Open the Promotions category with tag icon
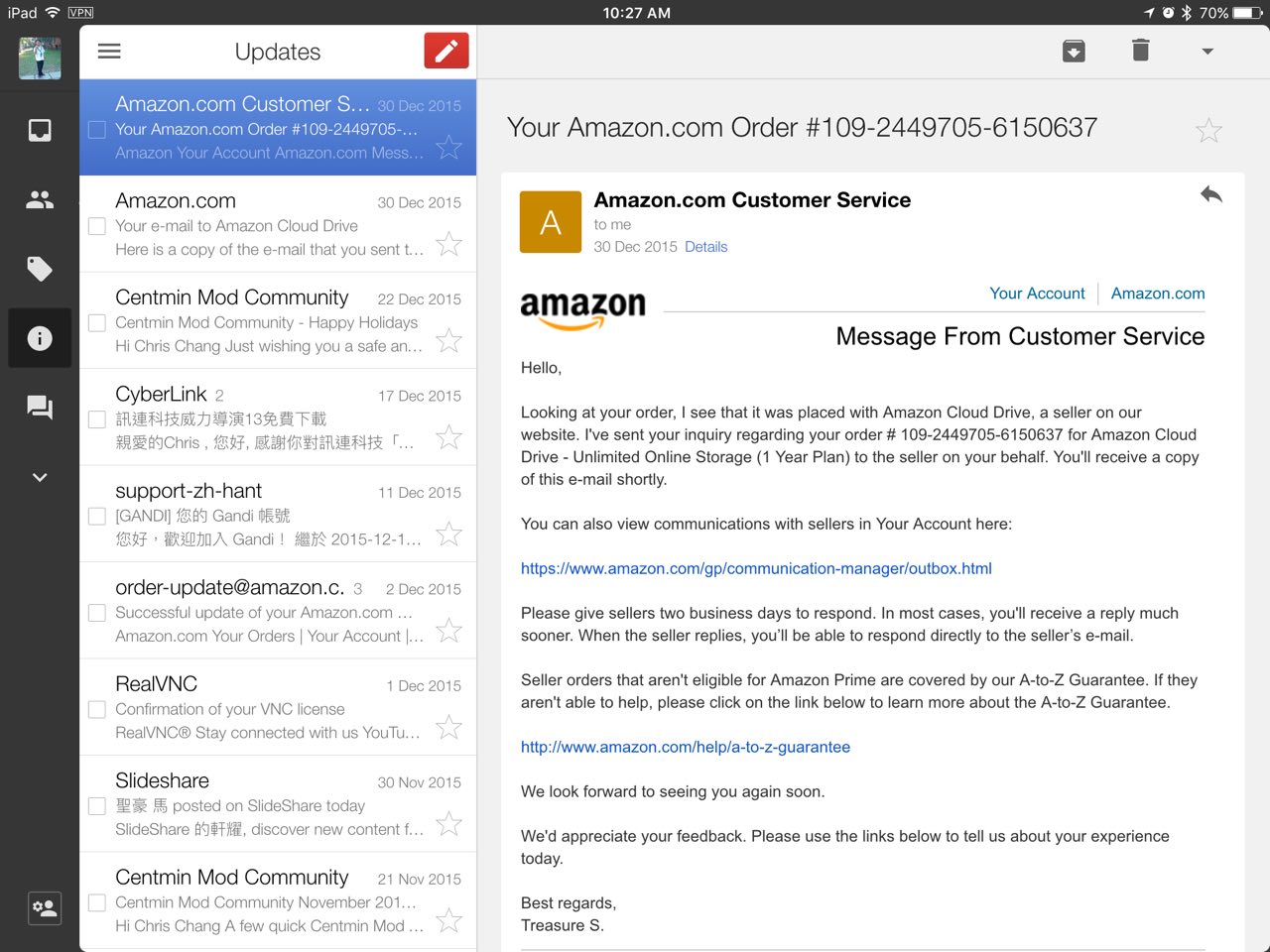 (x=40, y=269)
